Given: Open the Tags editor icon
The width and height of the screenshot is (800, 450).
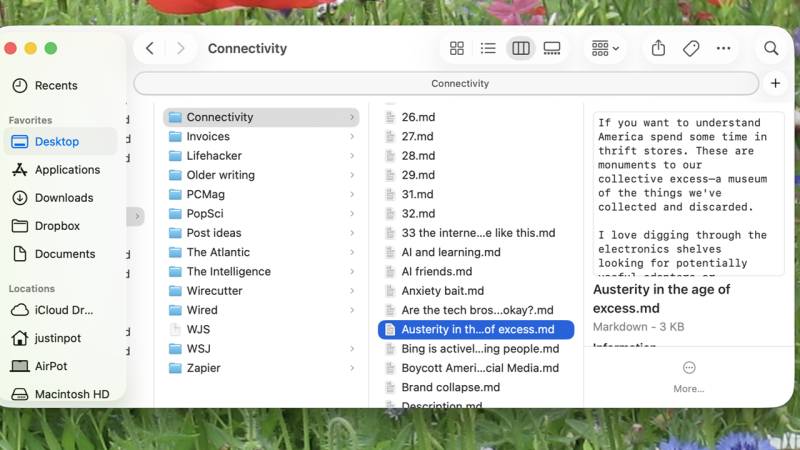Looking at the screenshot, I should pyautogui.click(x=690, y=48).
